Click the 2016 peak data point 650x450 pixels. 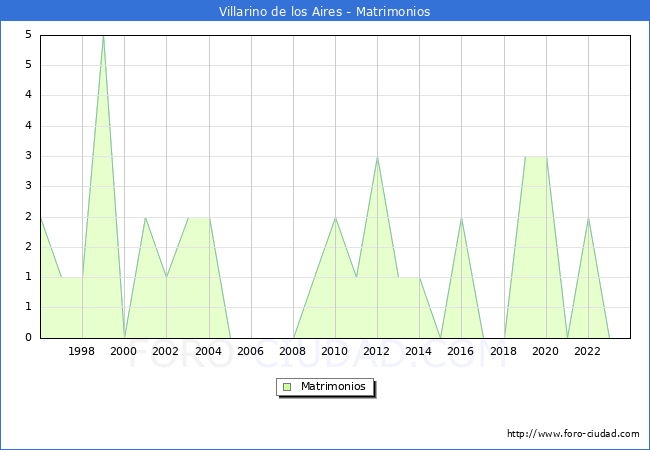coord(461,218)
